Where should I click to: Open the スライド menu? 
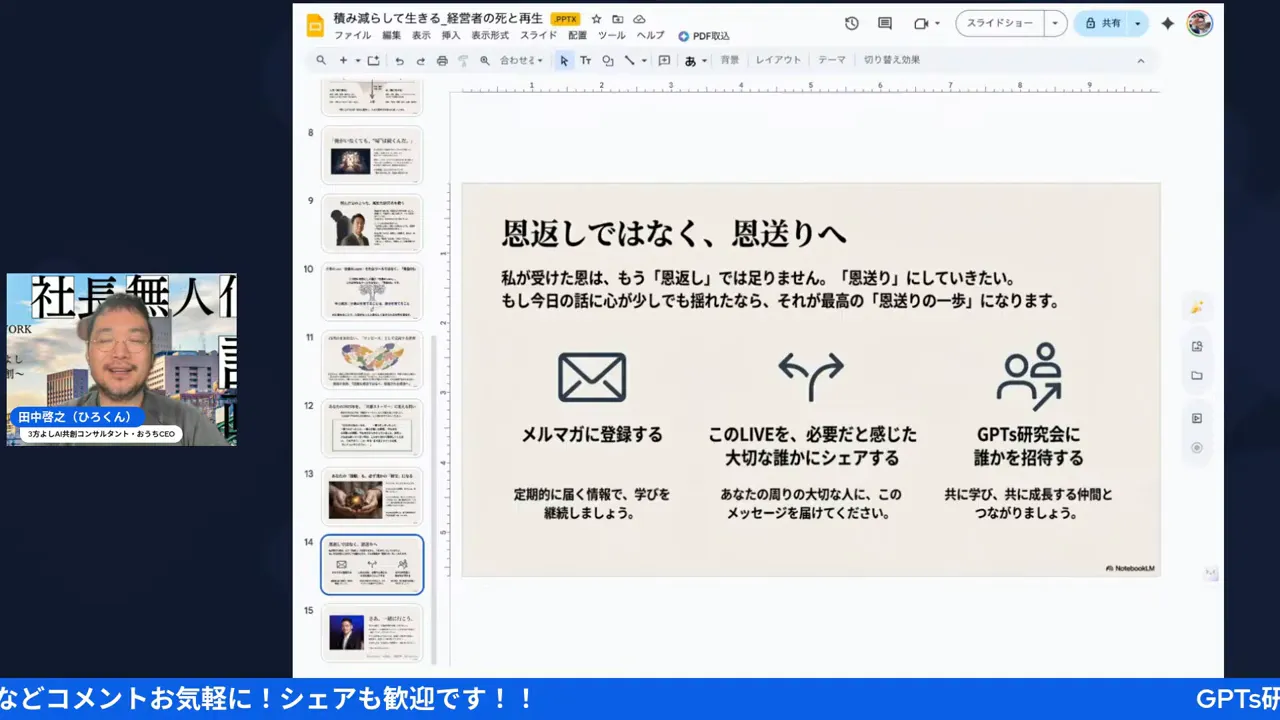point(538,36)
